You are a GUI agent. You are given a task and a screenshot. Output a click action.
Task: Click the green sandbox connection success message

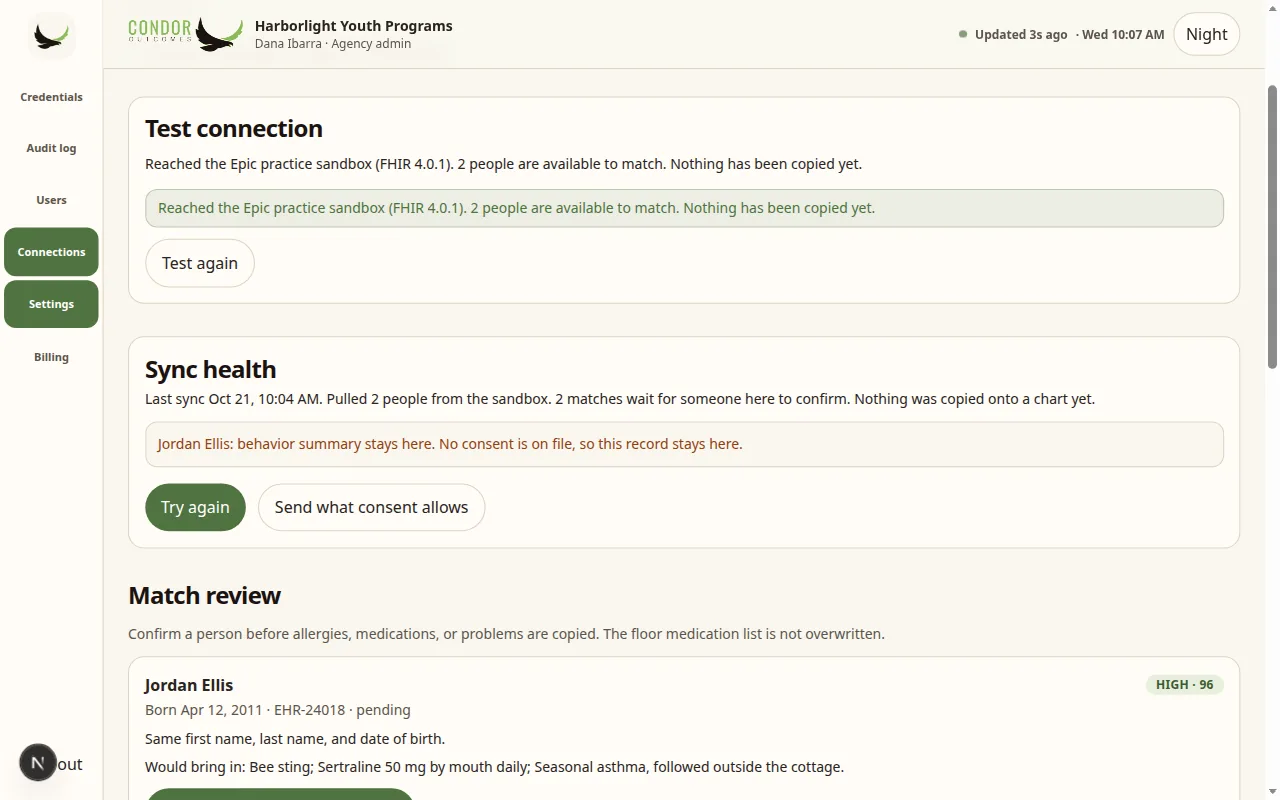pos(684,208)
